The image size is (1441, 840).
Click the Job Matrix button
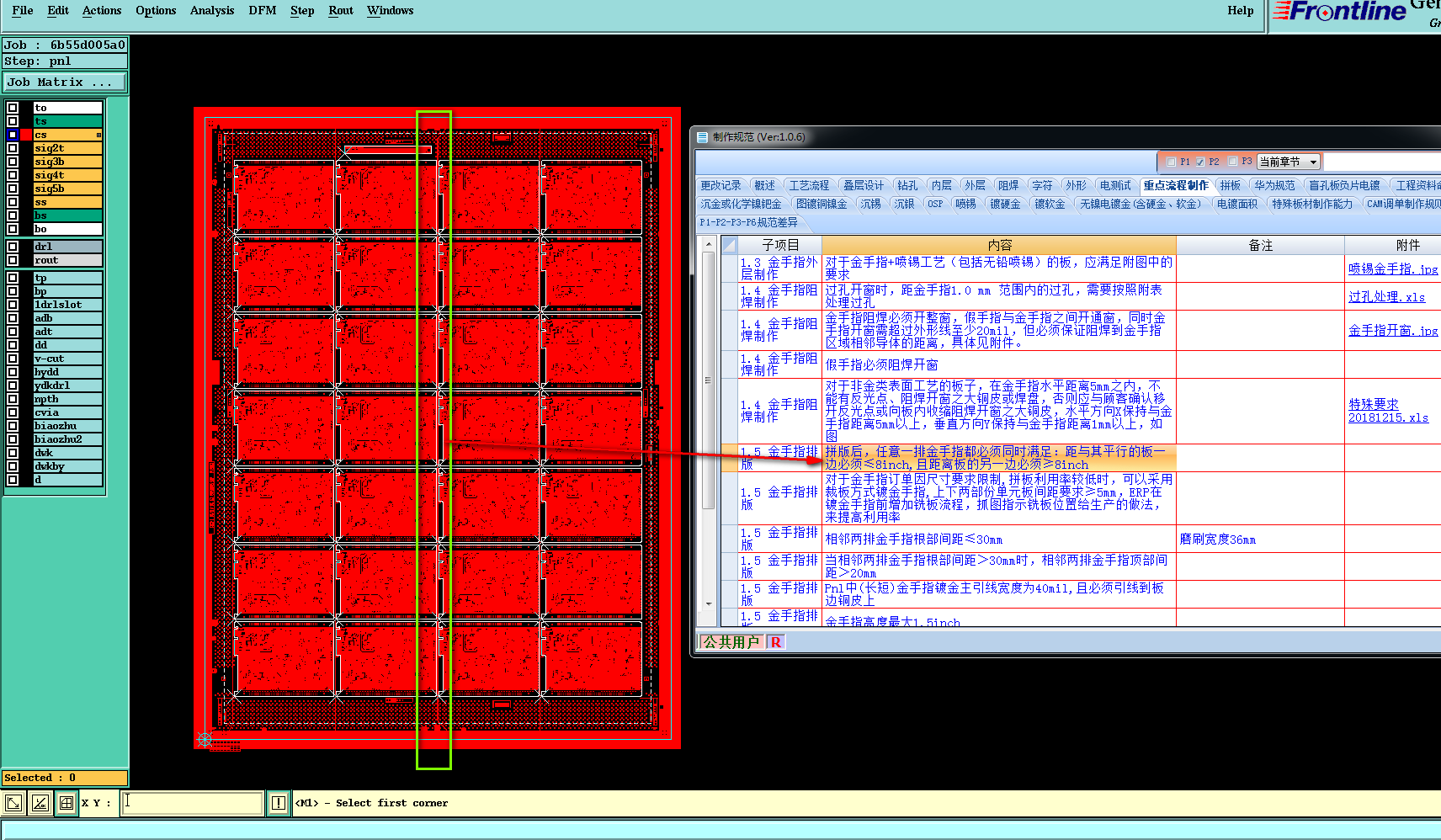click(x=65, y=82)
